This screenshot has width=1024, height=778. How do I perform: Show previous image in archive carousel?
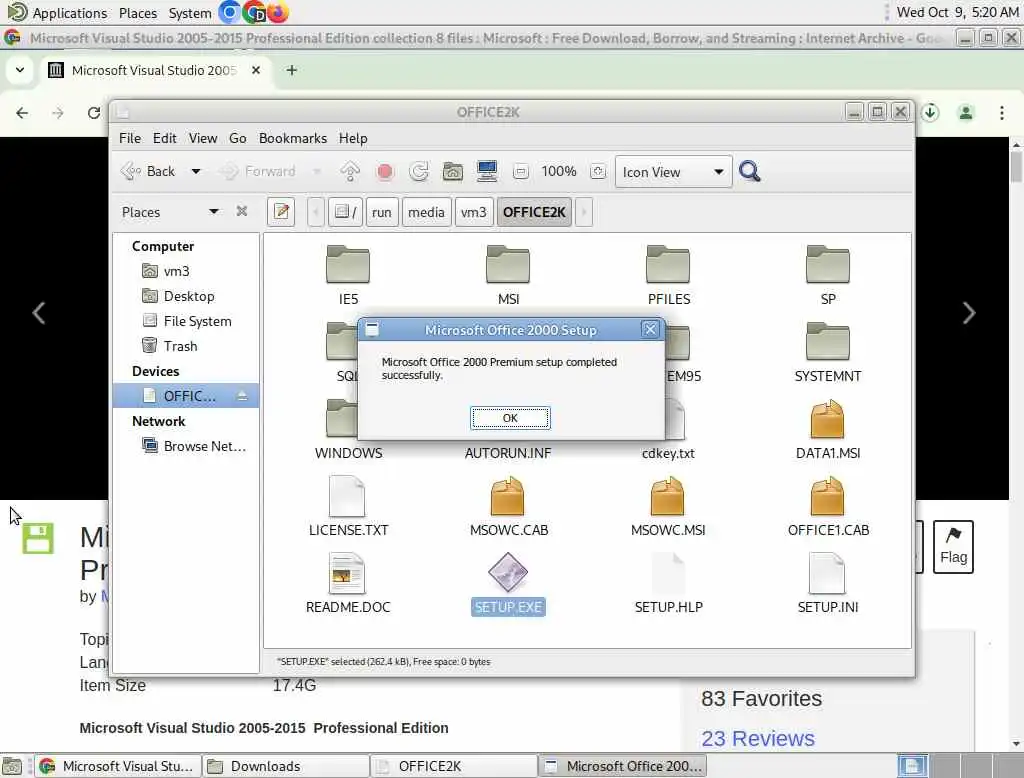(x=39, y=313)
